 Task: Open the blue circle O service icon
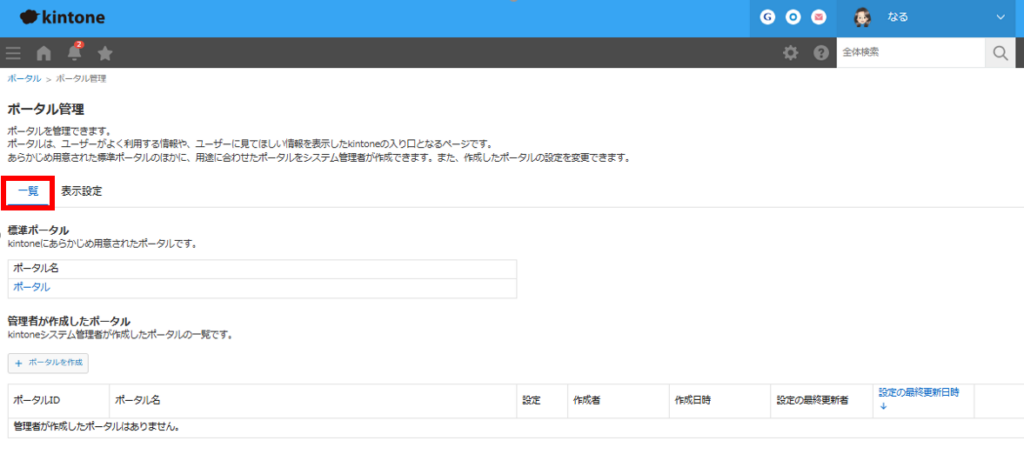tap(793, 17)
